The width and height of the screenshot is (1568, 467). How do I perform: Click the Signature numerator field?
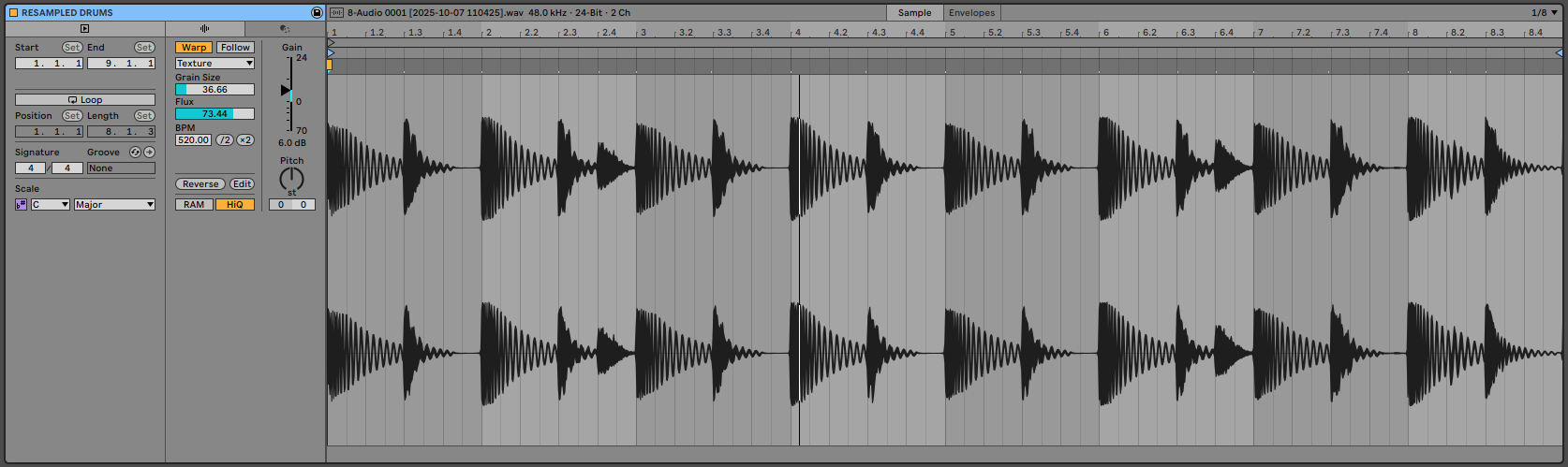[x=31, y=168]
